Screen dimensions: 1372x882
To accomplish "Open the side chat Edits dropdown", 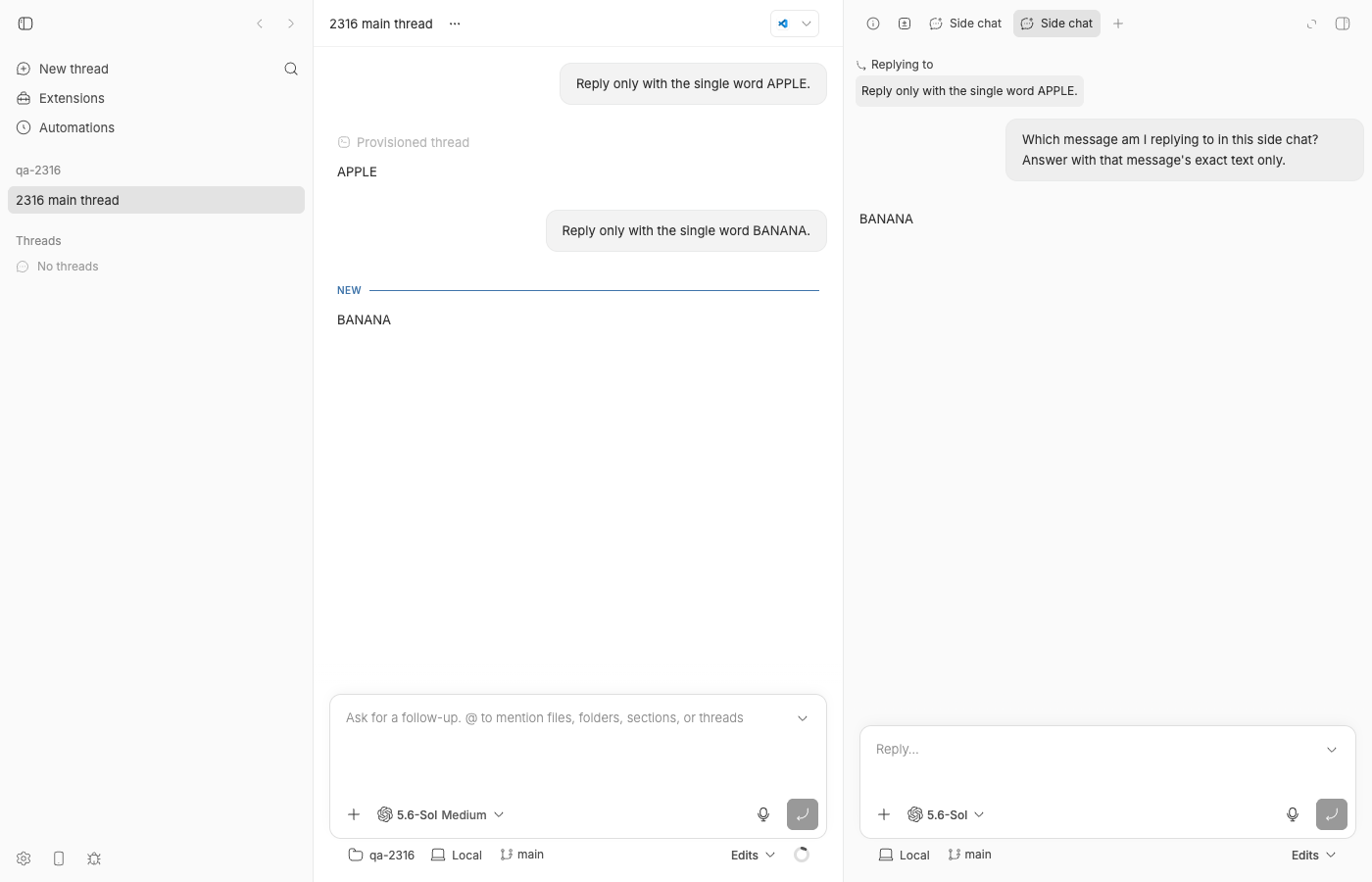I will tap(1313, 855).
